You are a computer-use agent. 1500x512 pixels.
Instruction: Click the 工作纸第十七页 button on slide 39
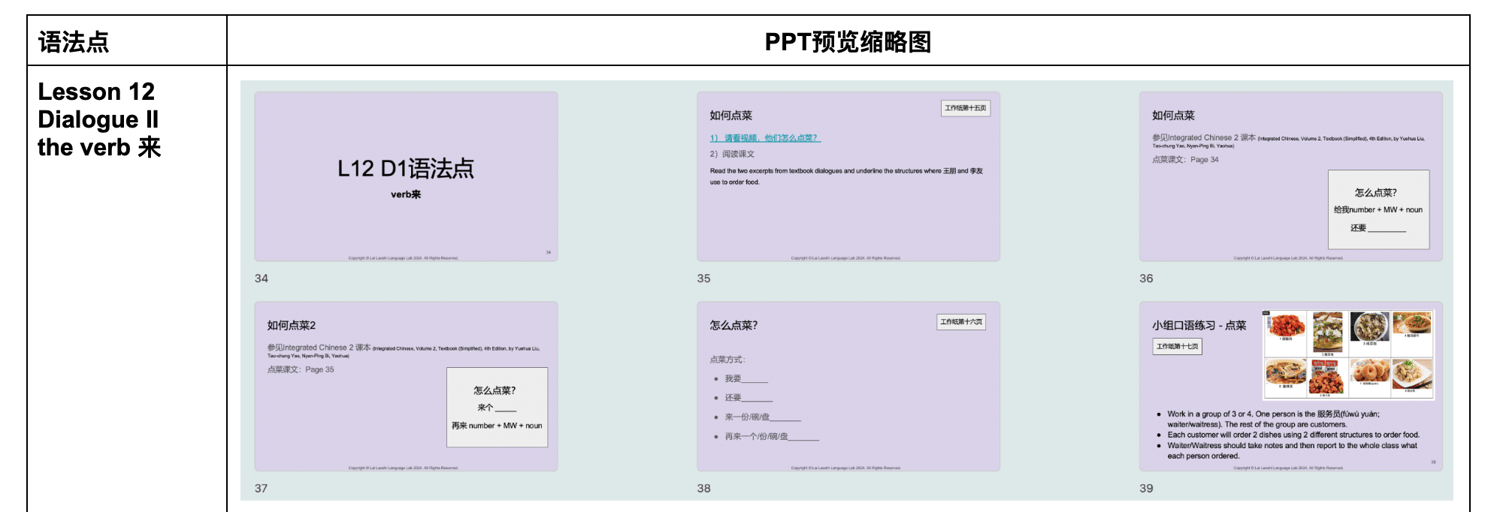click(1177, 347)
